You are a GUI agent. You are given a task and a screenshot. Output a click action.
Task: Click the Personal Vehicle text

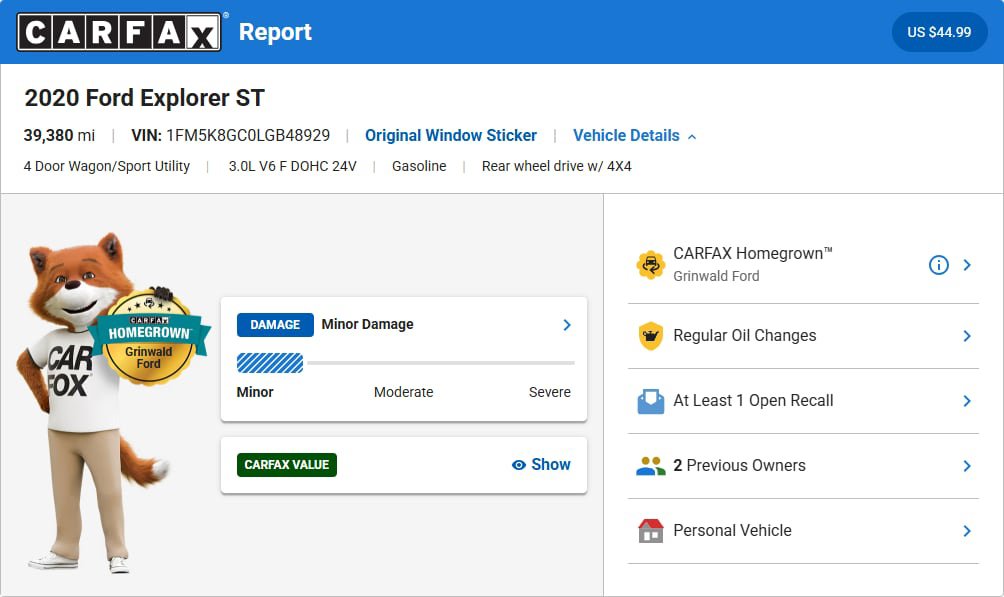(x=733, y=530)
